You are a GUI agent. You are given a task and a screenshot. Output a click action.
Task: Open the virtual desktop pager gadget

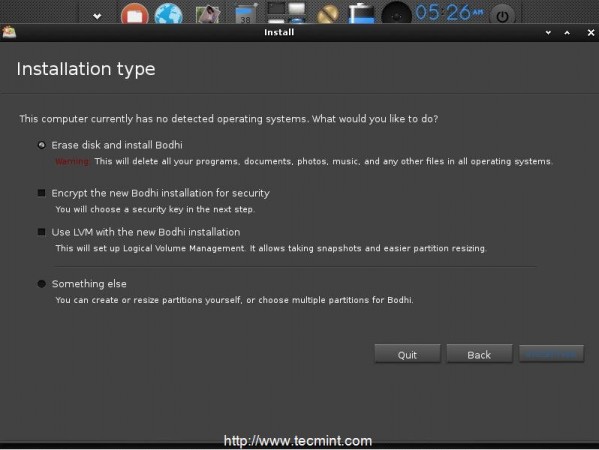tap(286, 13)
